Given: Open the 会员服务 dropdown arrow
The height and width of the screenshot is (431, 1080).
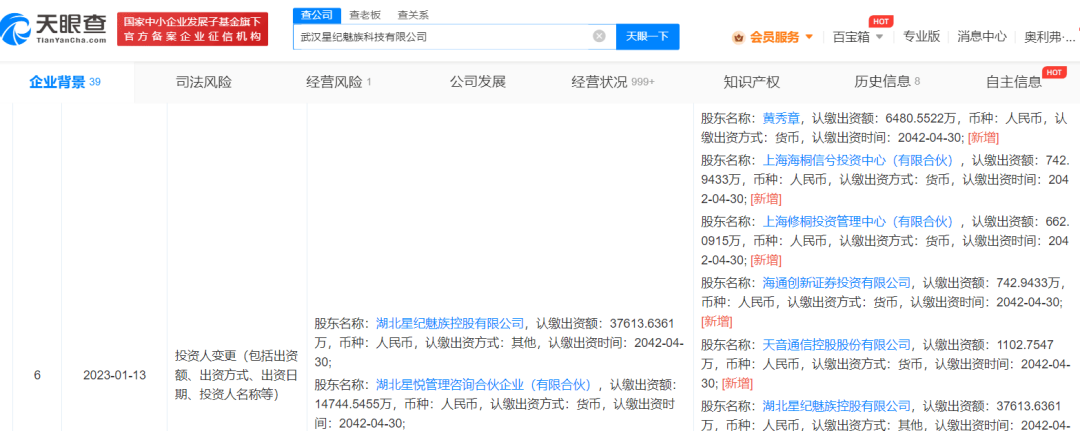Looking at the screenshot, I should click(809, 37).
